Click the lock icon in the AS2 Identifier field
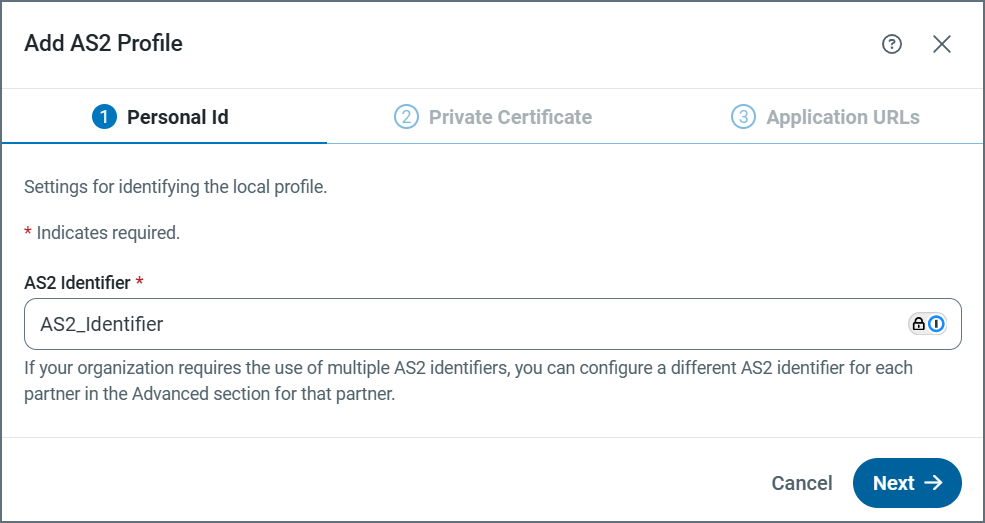This screenshot has width=985, height=523. tap(918, 324)
